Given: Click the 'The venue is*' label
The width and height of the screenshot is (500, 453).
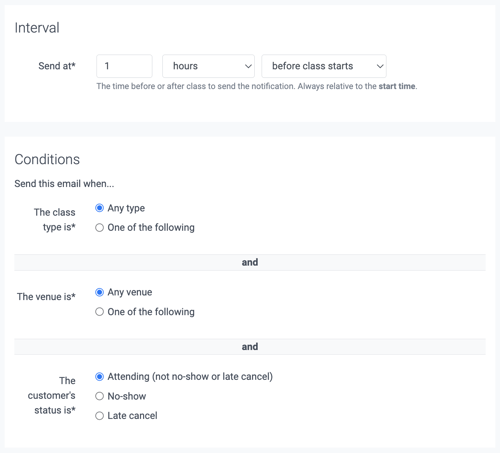Looking at the screenshot, I should [x=46, y=297].
